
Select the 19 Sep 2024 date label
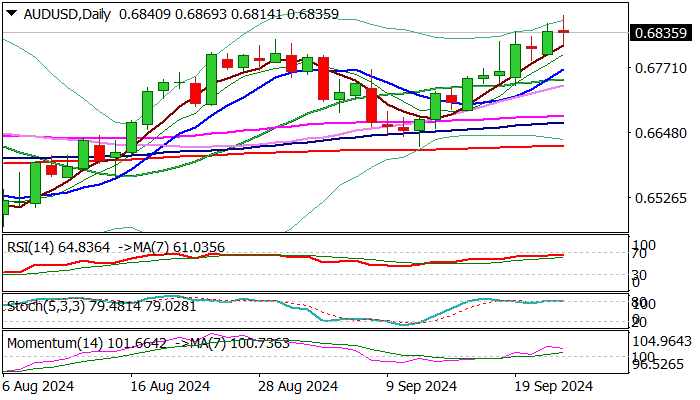[x=554, y=386]
